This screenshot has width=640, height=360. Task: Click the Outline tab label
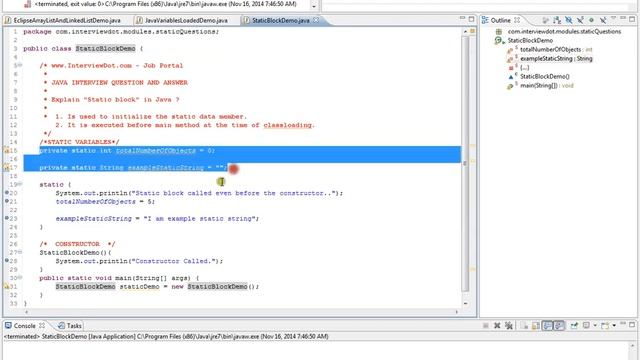click(500, 20)
